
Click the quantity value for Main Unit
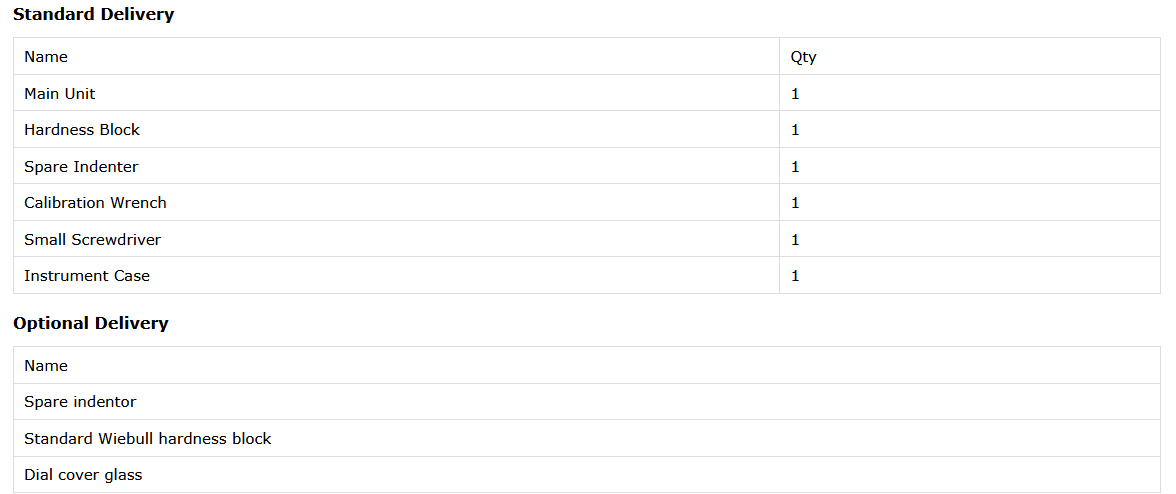tap(795, 93)
